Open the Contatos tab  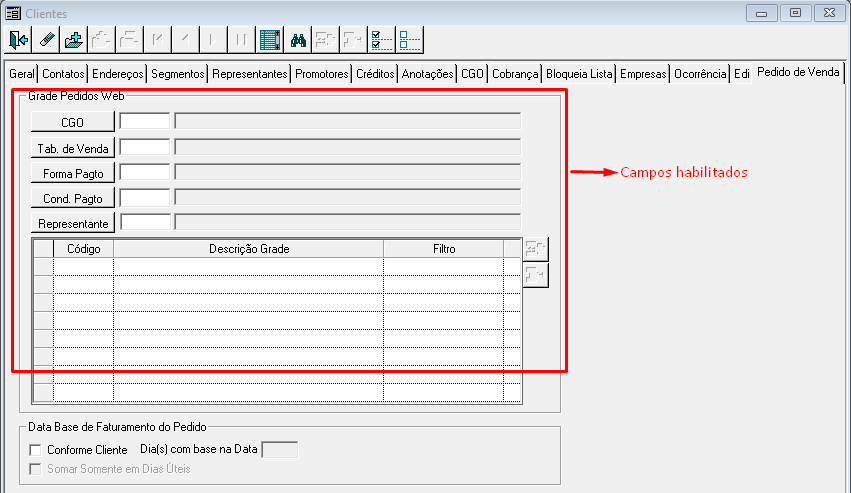pos(63,74)
